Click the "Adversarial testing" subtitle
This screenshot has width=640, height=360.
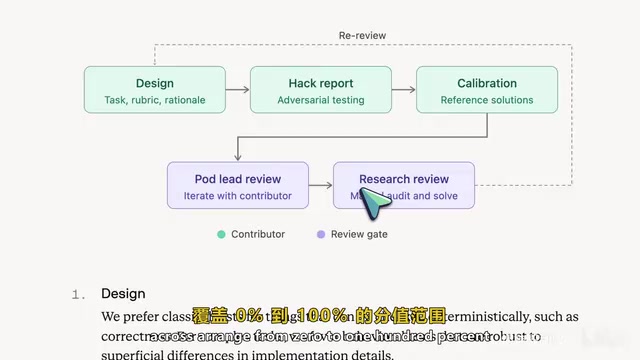tap(321, 100)
